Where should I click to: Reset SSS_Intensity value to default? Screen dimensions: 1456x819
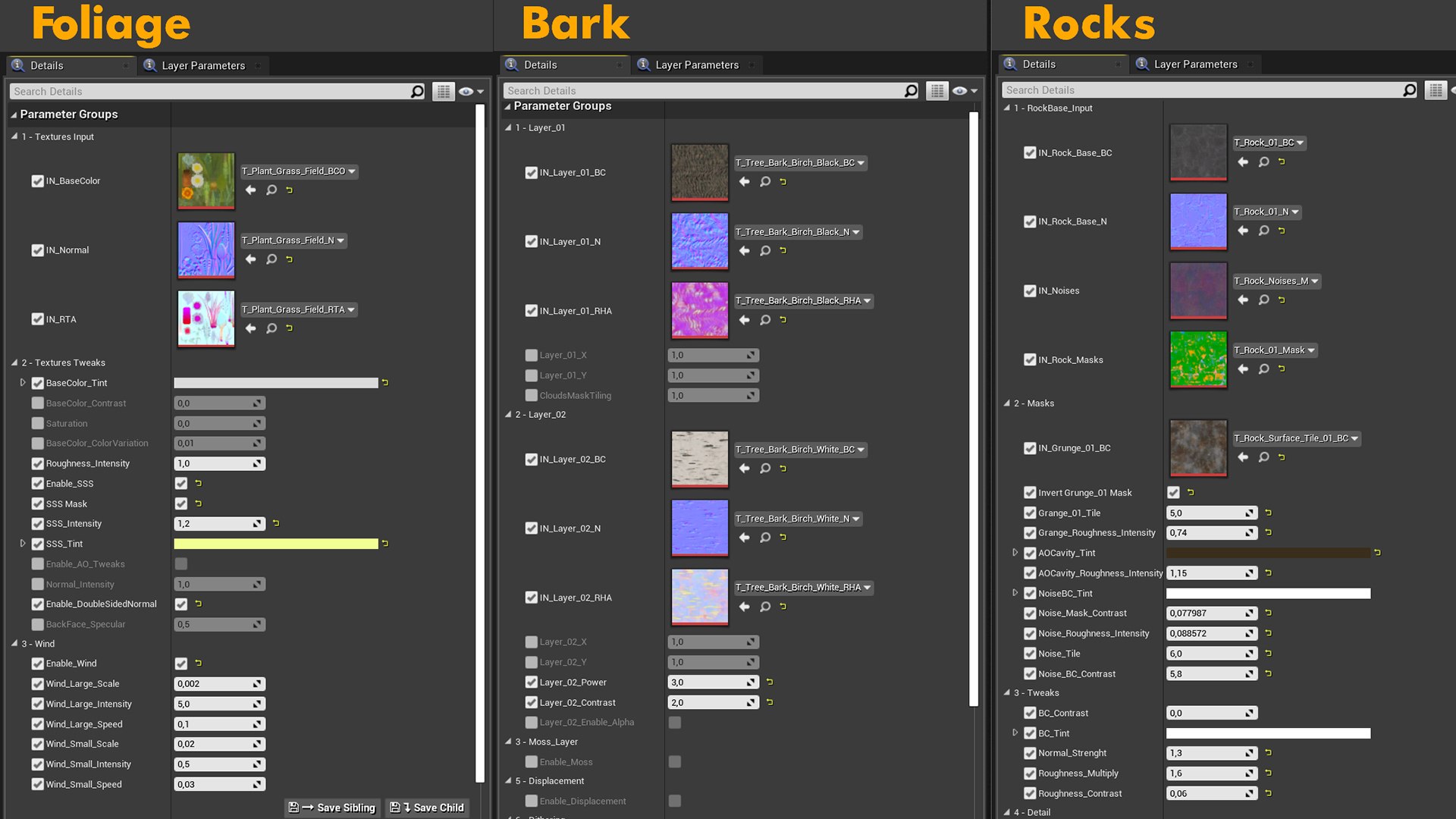click(276, 523)
